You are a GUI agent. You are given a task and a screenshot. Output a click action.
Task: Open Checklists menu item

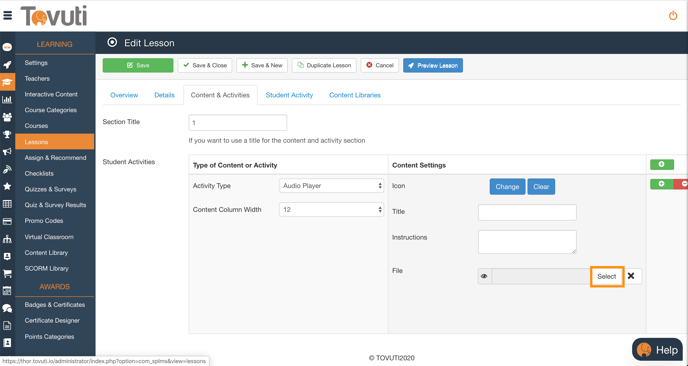(x=39, y=173)
